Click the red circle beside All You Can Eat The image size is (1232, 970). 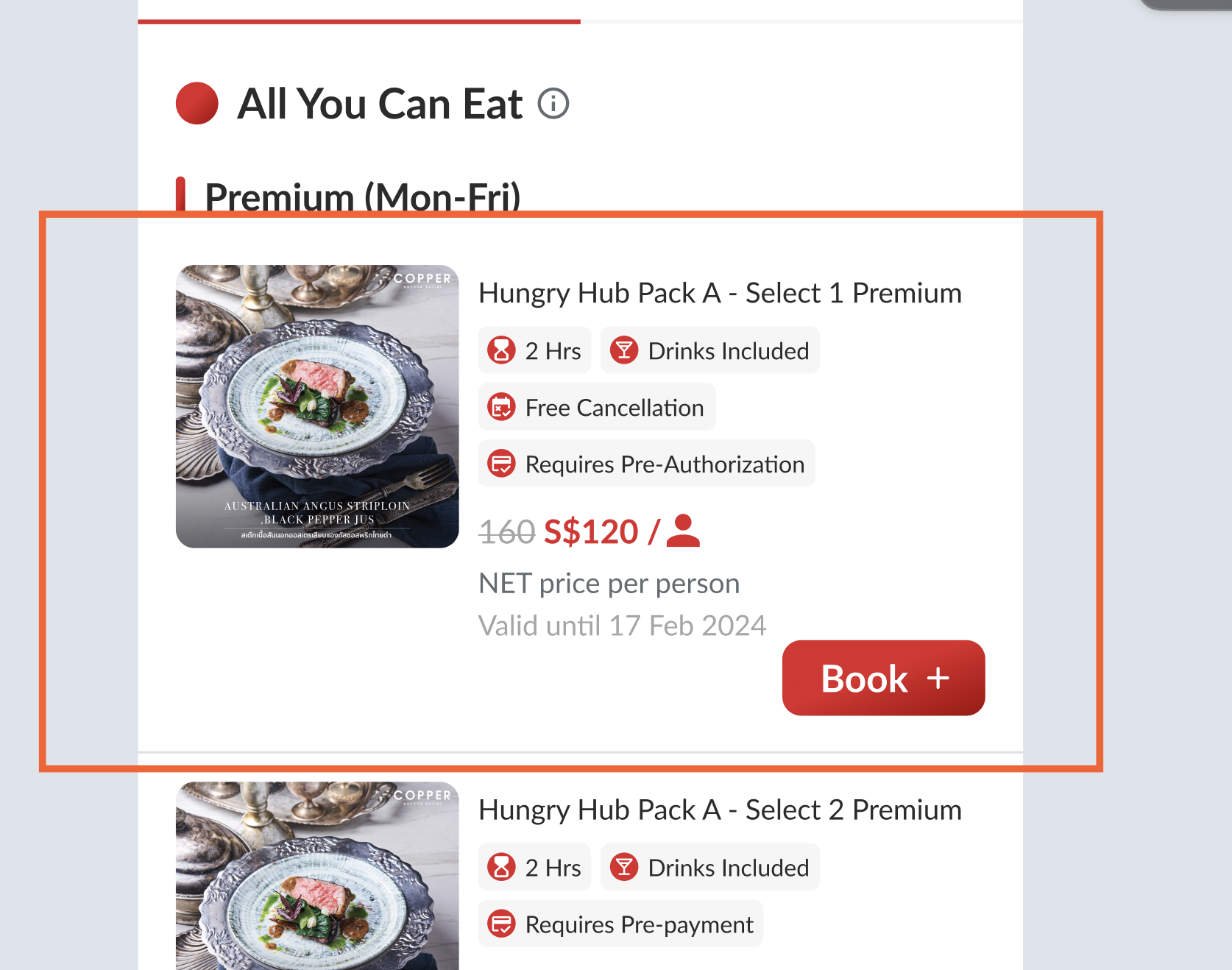197,104
